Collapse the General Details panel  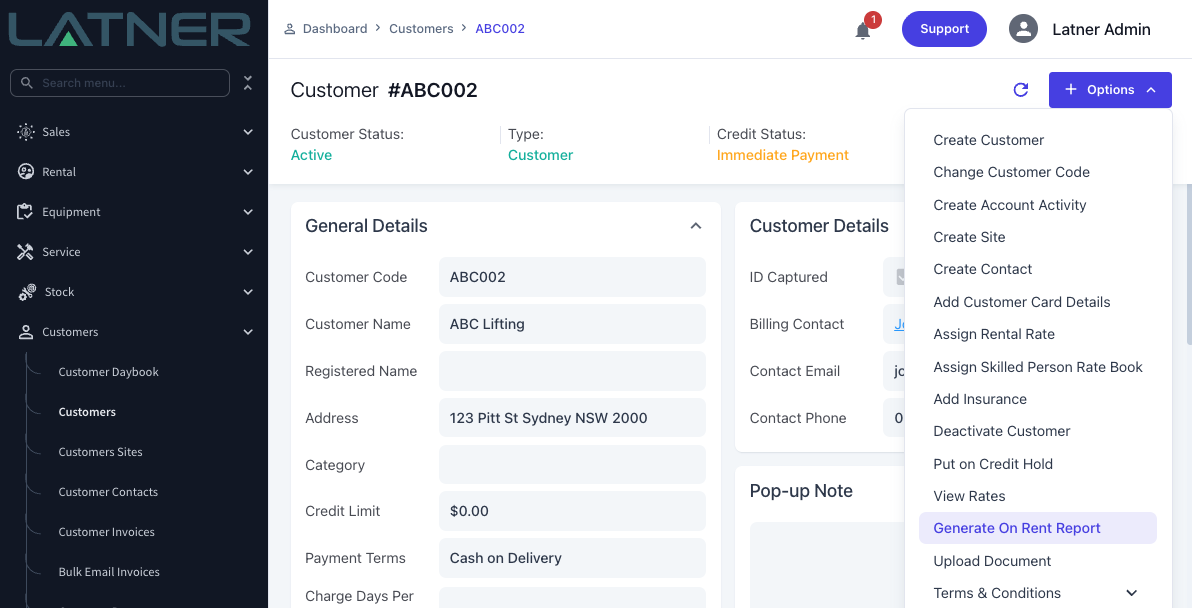696,226
